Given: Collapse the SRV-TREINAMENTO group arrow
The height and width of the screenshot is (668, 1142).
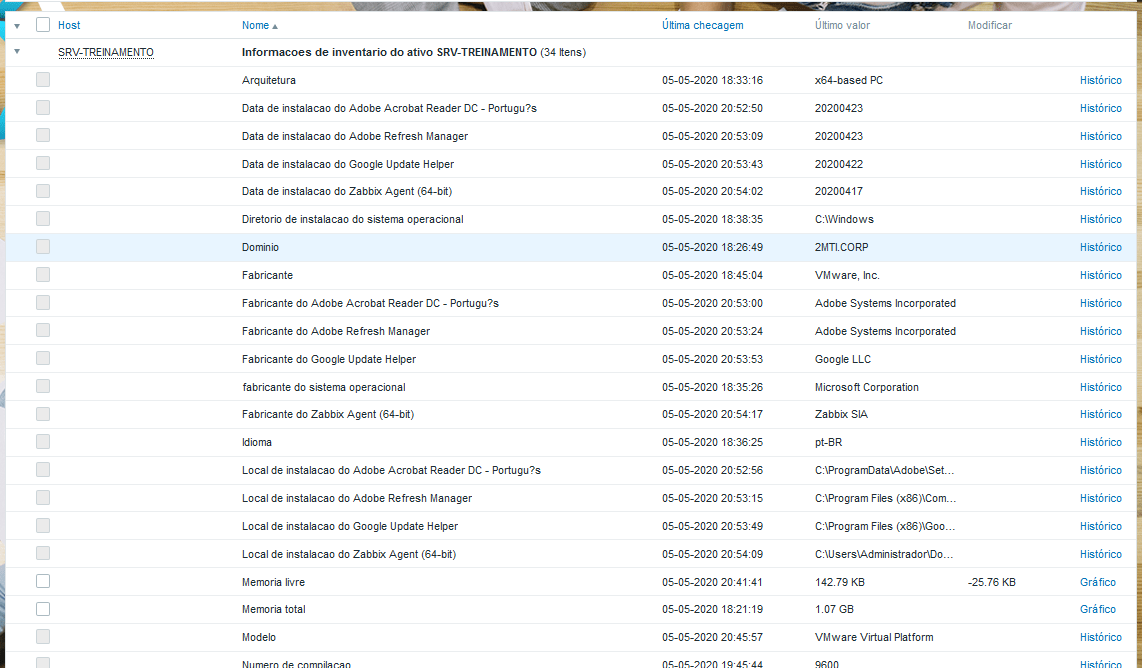Looking at the screenshot, I should [17, 52].
